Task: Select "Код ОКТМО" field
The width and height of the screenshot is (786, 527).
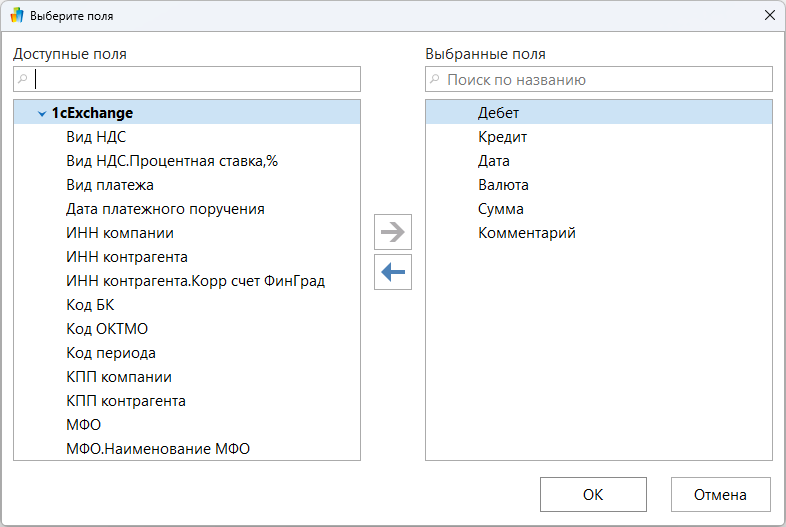Action: 107,329
